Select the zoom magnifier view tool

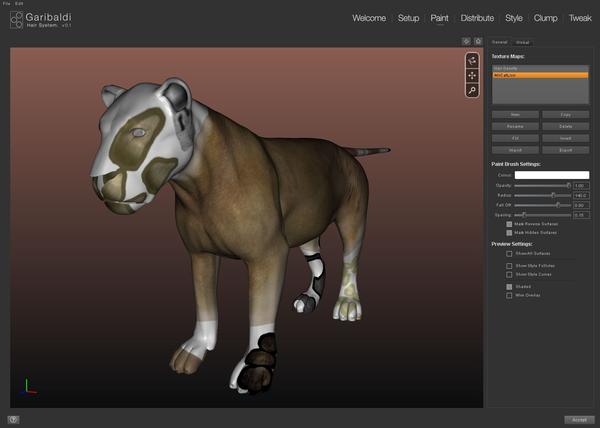[472, 90]
